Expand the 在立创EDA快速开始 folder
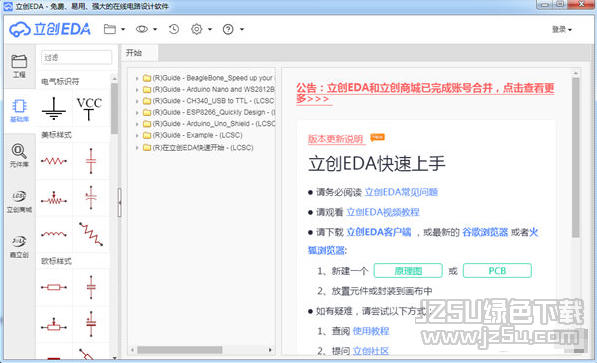This screenshot has height=363, width=597. pyautogui.click(x=137, y=148)
